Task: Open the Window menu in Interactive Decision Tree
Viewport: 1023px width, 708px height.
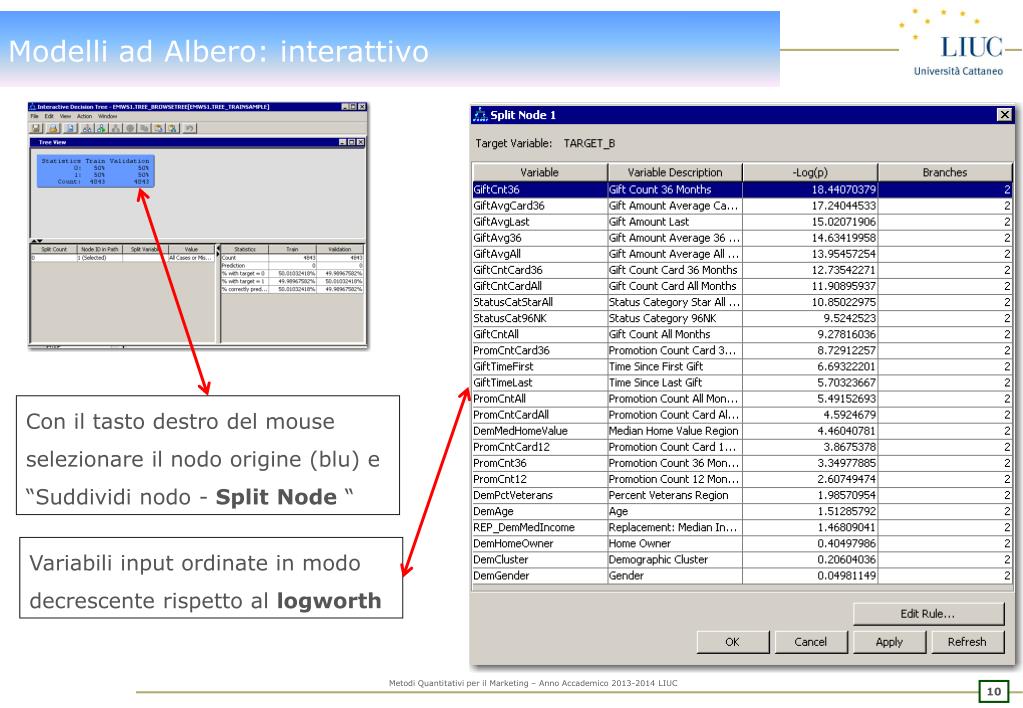Action: (108, 116)
